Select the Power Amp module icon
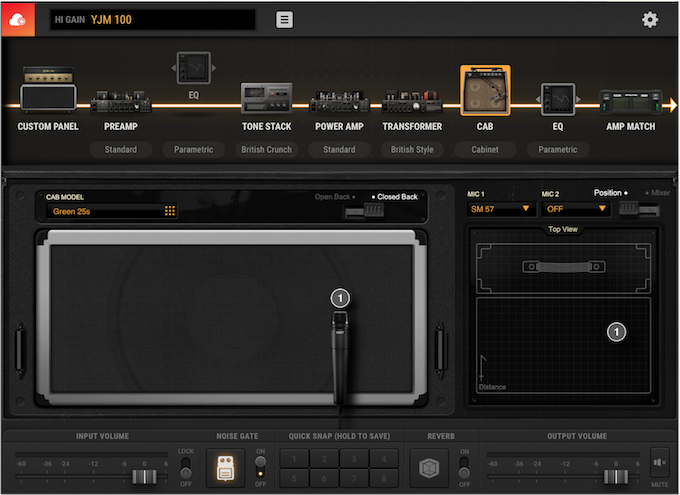680x495 pixels. pyautogui.click(x=339, y=102)
